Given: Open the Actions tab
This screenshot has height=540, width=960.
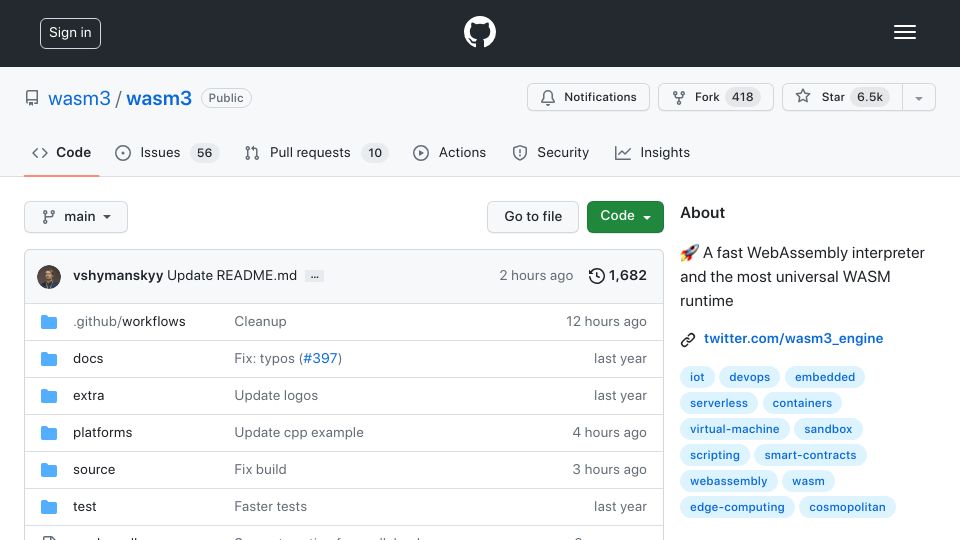Looking at the screenshot, I should pyautogui.click(x=449, y=152).
